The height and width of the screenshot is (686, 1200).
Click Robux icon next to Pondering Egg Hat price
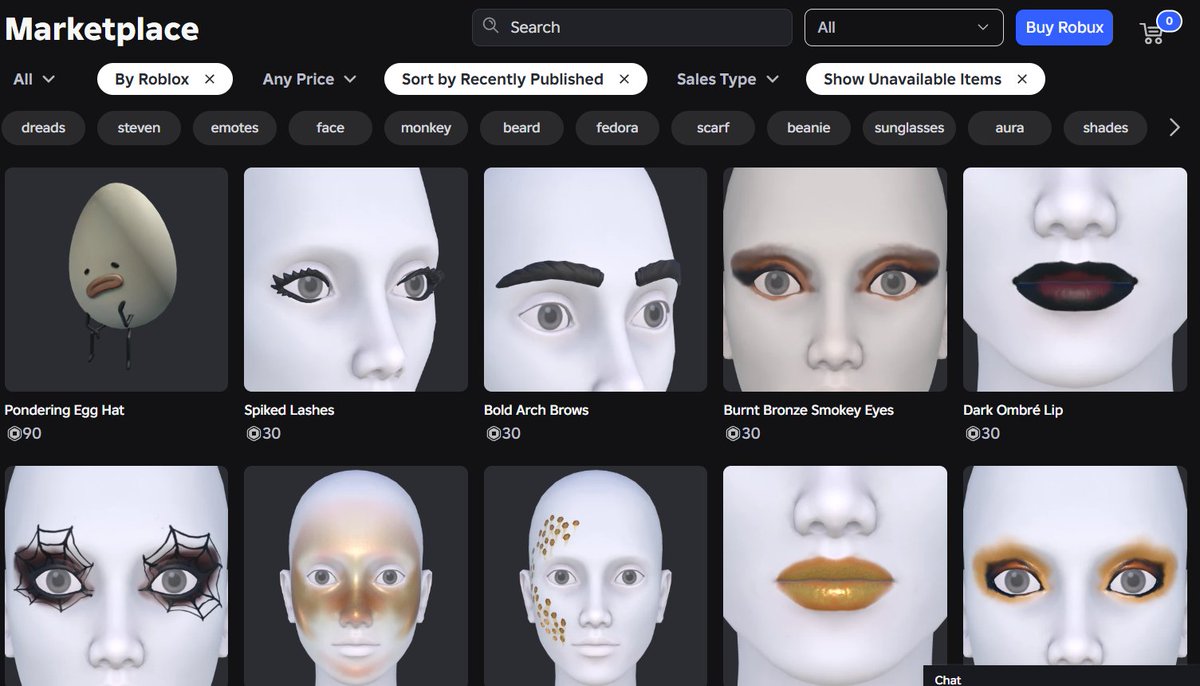pos(13,434)
